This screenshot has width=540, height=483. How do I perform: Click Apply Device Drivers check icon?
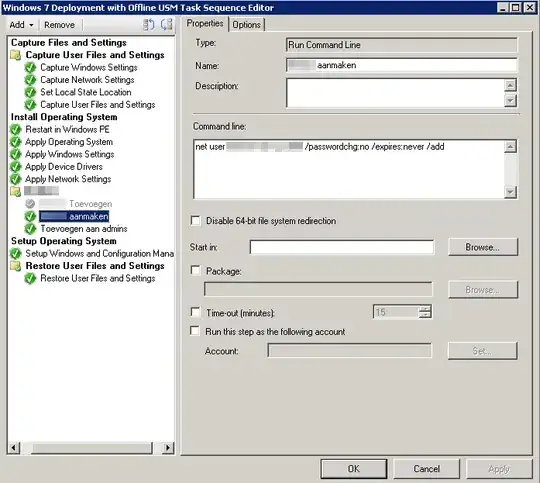[x=15, y=167]
